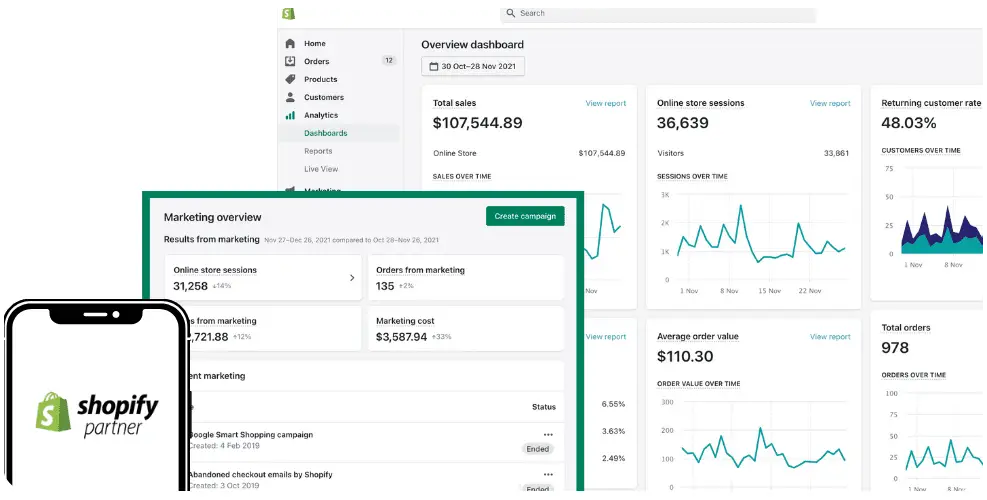The width and height of the screenshot is (987, 500).
Task: Click the Products tag icon in sidebar
Action: (x=290, y=79)
